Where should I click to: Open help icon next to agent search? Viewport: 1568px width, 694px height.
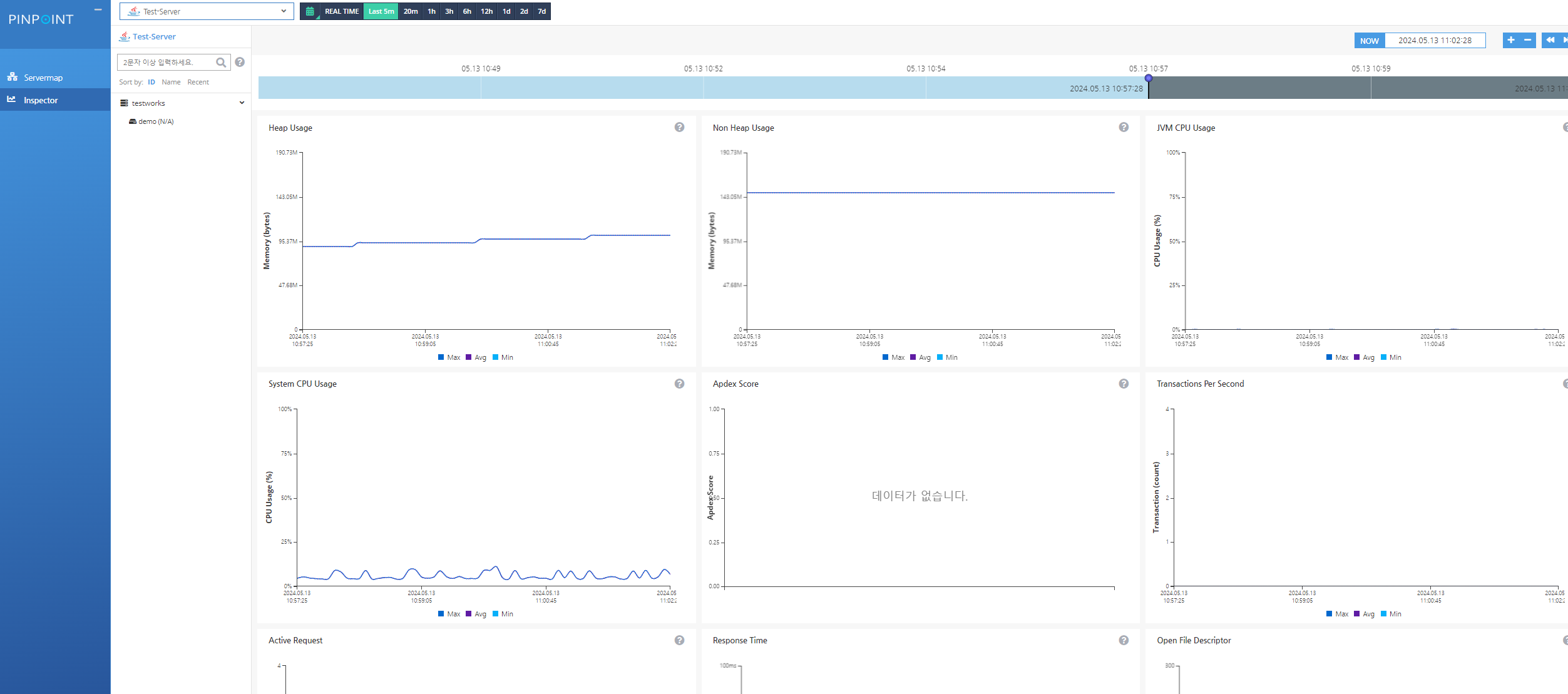(240, 62)
